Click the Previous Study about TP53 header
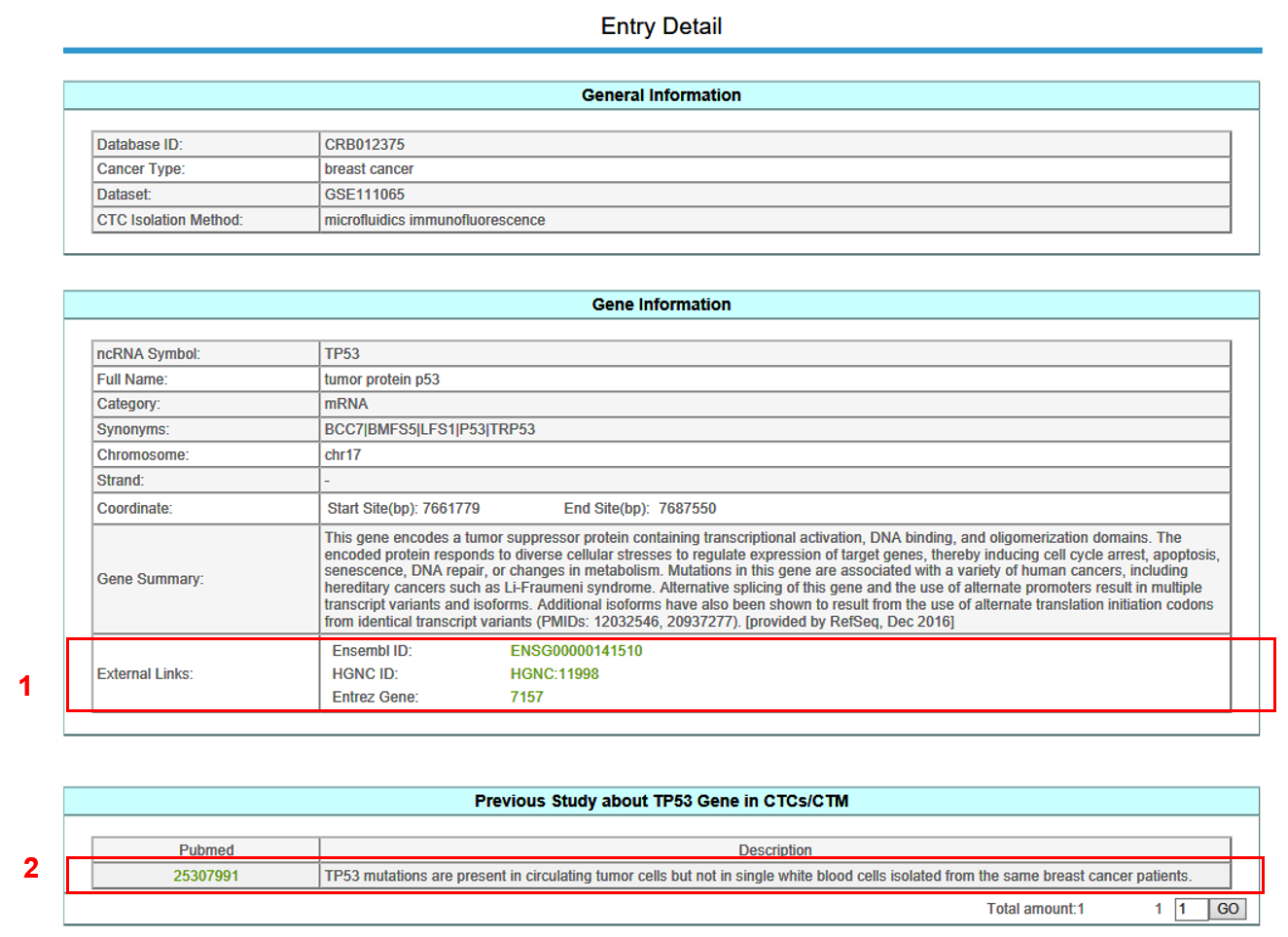 [x=661, y=801]
